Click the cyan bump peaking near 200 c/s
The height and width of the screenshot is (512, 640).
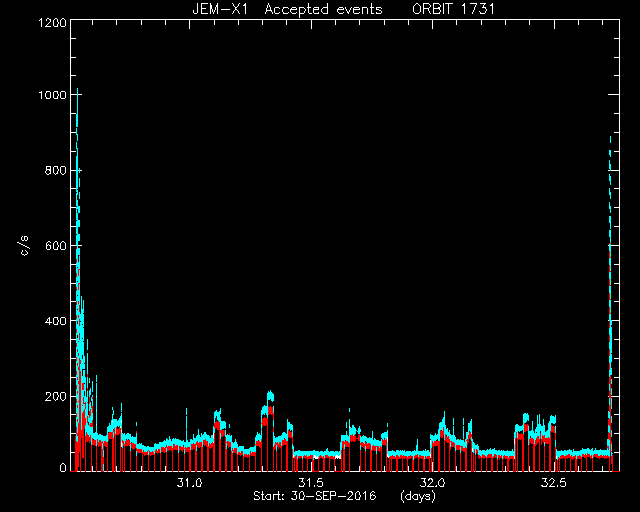pyautogui.click(x=270, y=397)
